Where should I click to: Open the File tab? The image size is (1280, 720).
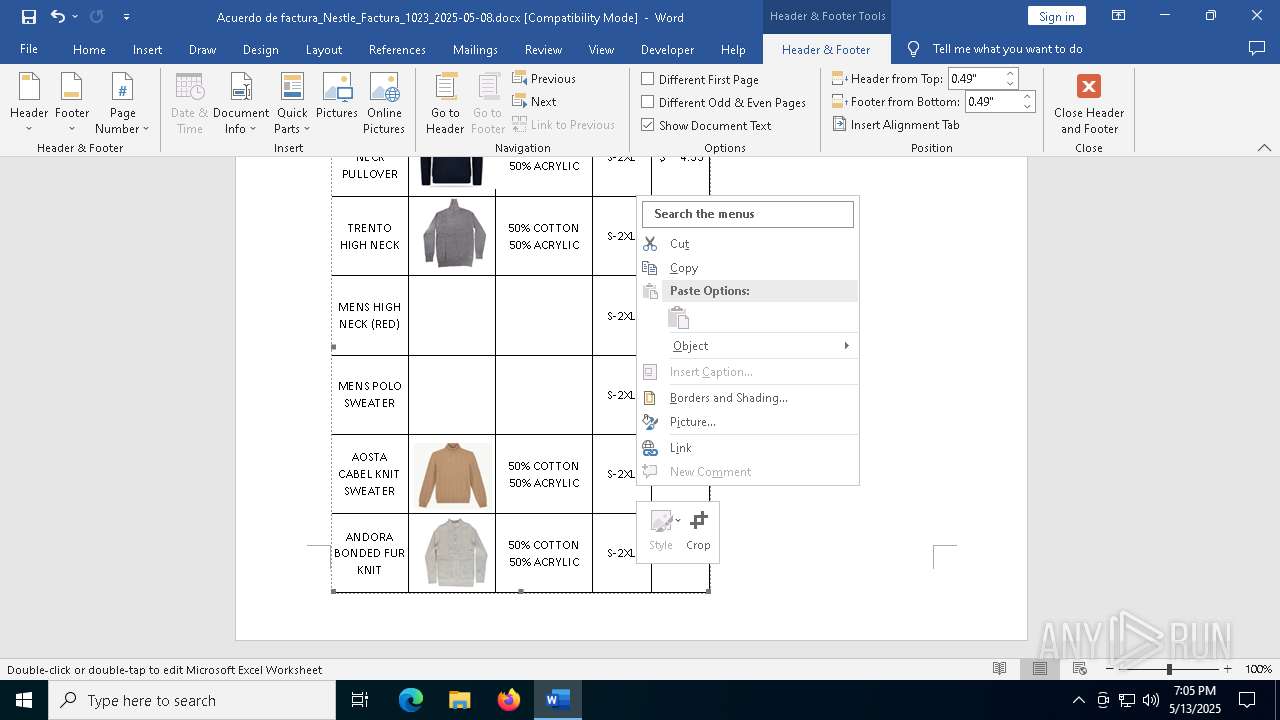[29, 49]
